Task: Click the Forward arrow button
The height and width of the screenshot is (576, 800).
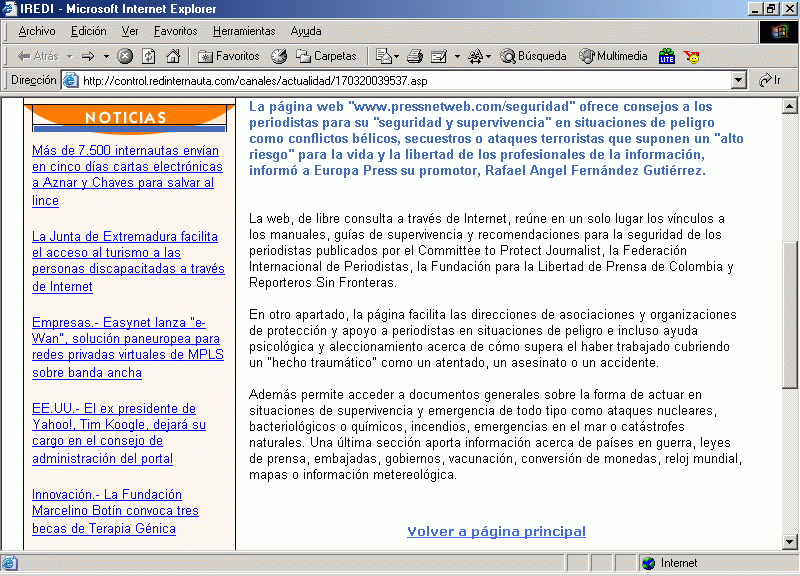Action: tap(88, 56)
